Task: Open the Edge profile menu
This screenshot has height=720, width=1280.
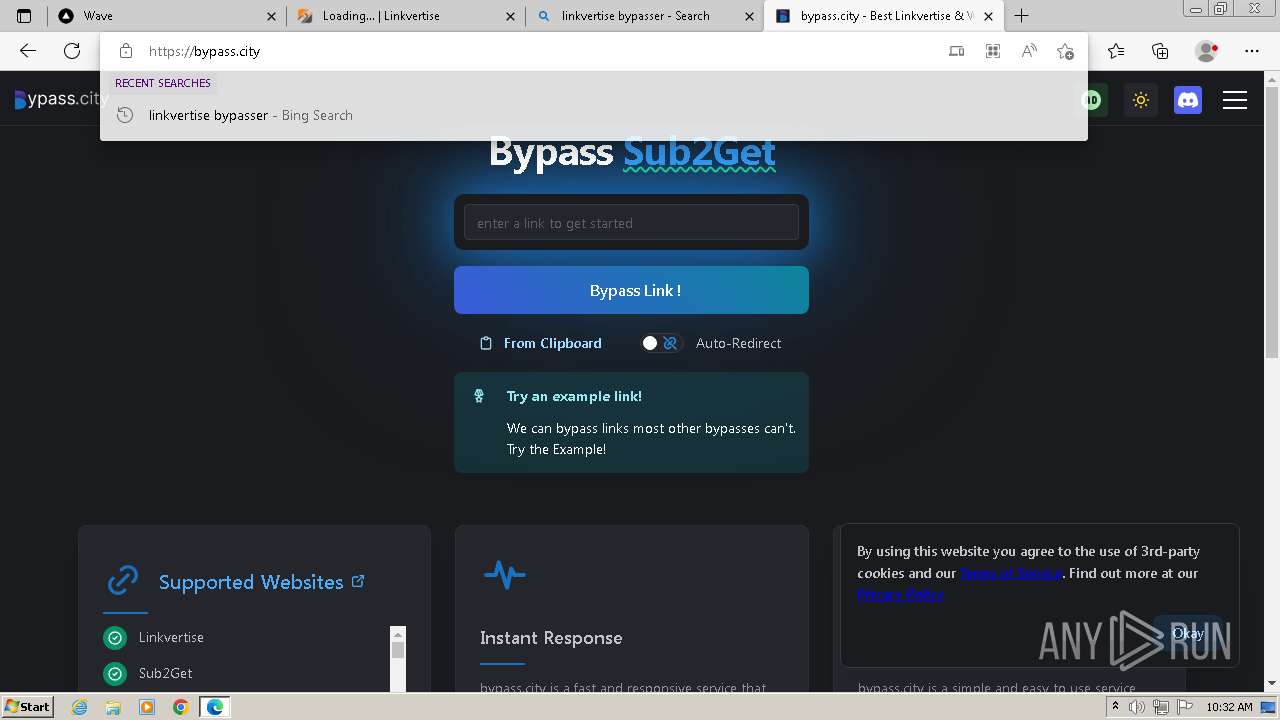Action: (1206, 51)
